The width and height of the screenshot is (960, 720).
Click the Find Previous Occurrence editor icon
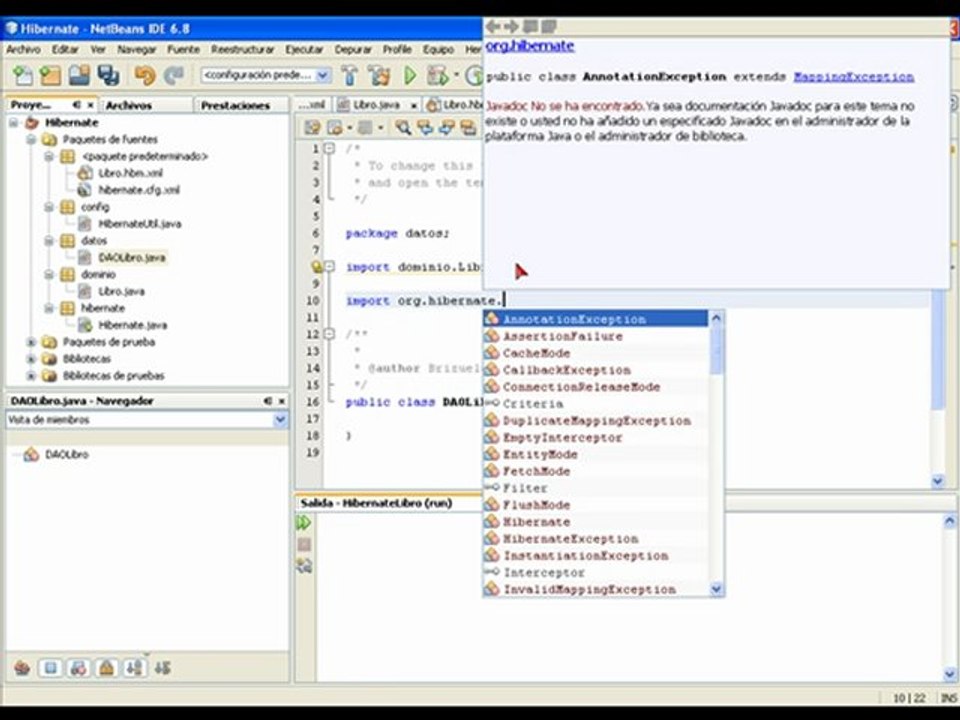tap(425, 127)
